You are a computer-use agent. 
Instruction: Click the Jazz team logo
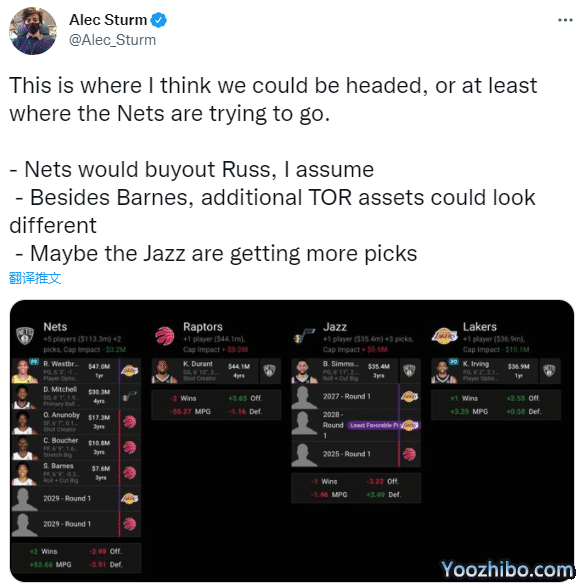(x=305, y=335)
